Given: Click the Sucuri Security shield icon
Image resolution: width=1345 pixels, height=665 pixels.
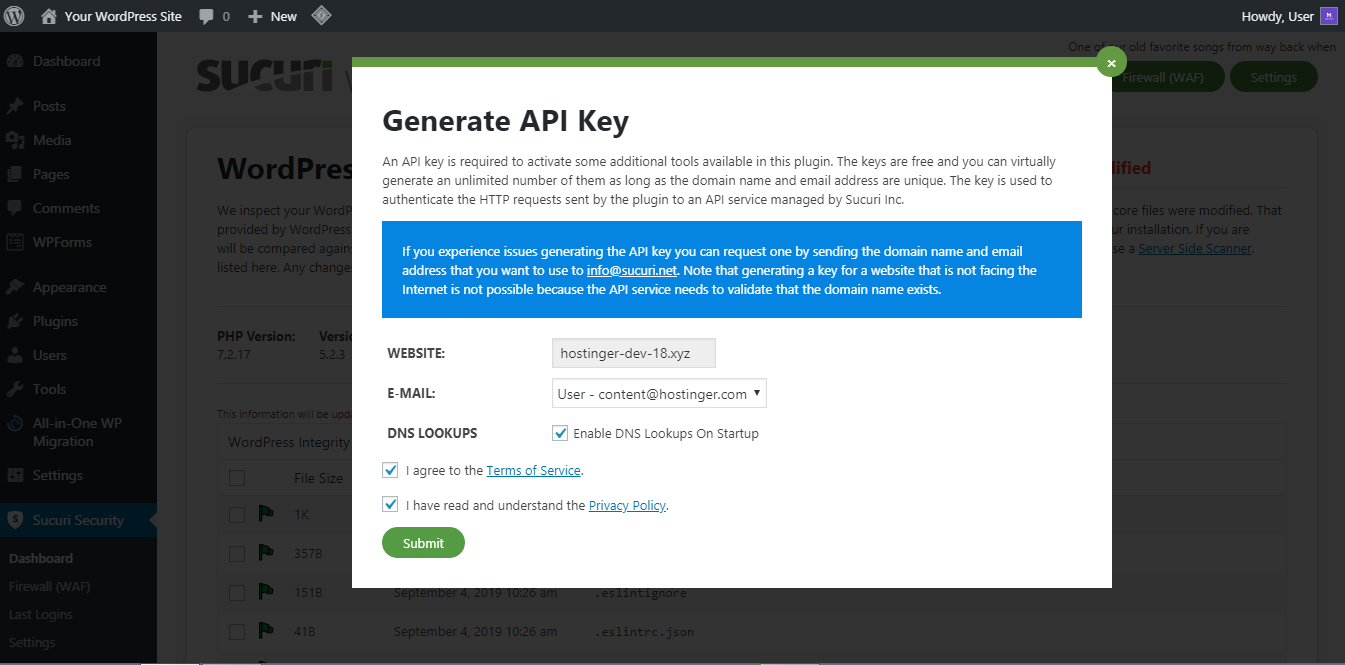Looking at the screenshot, I should (15, 520).
